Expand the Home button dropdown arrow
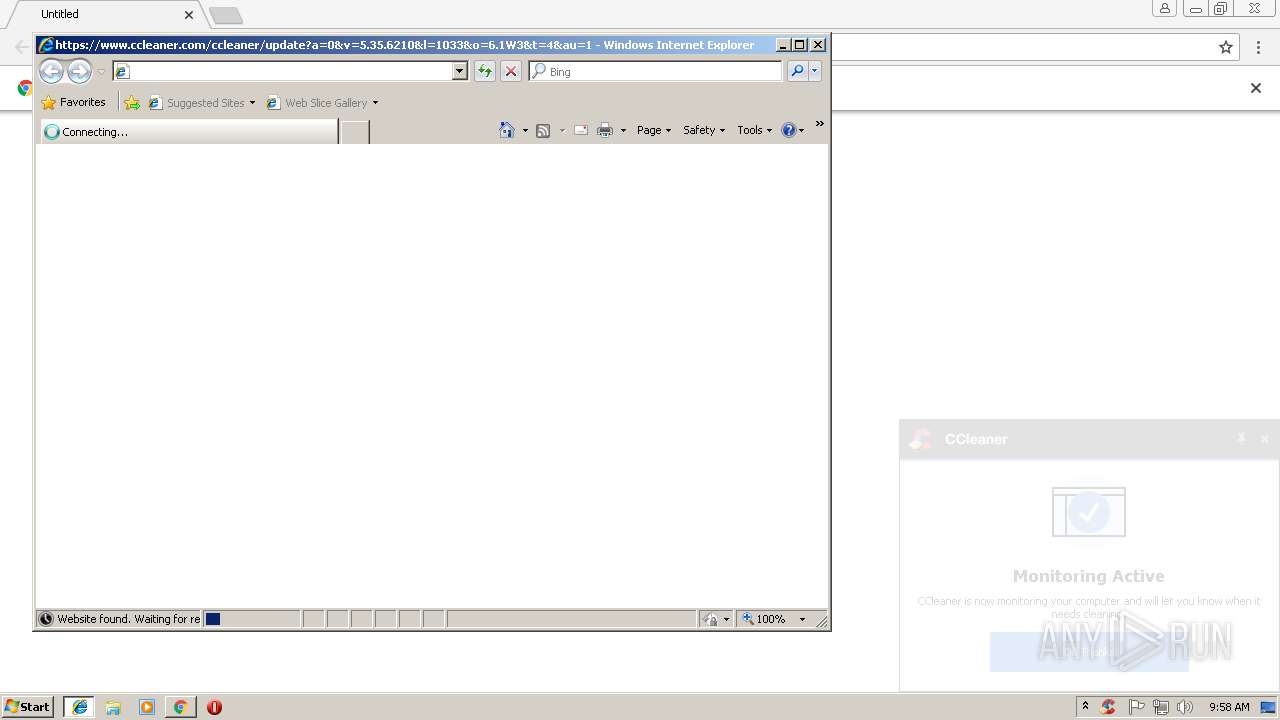Screen dimensions: 1280x720 tap(525, 130)
